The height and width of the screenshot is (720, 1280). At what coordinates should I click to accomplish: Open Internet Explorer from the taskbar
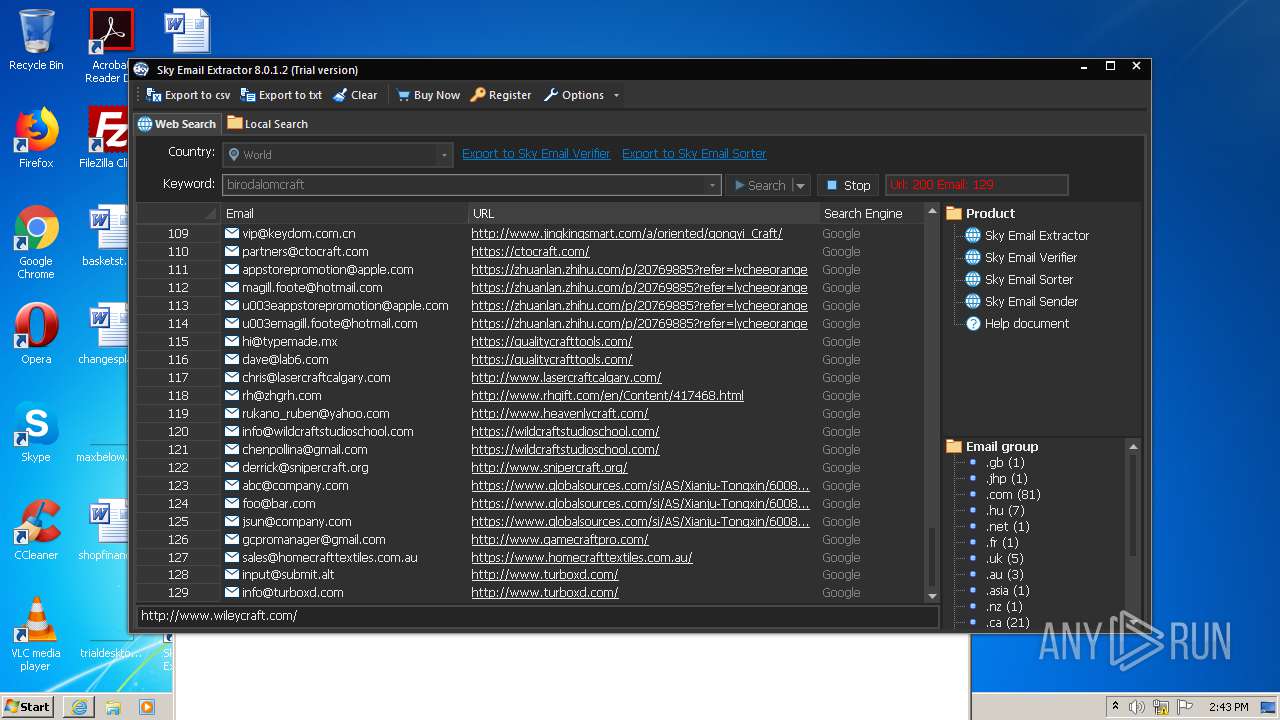(79, 706)
